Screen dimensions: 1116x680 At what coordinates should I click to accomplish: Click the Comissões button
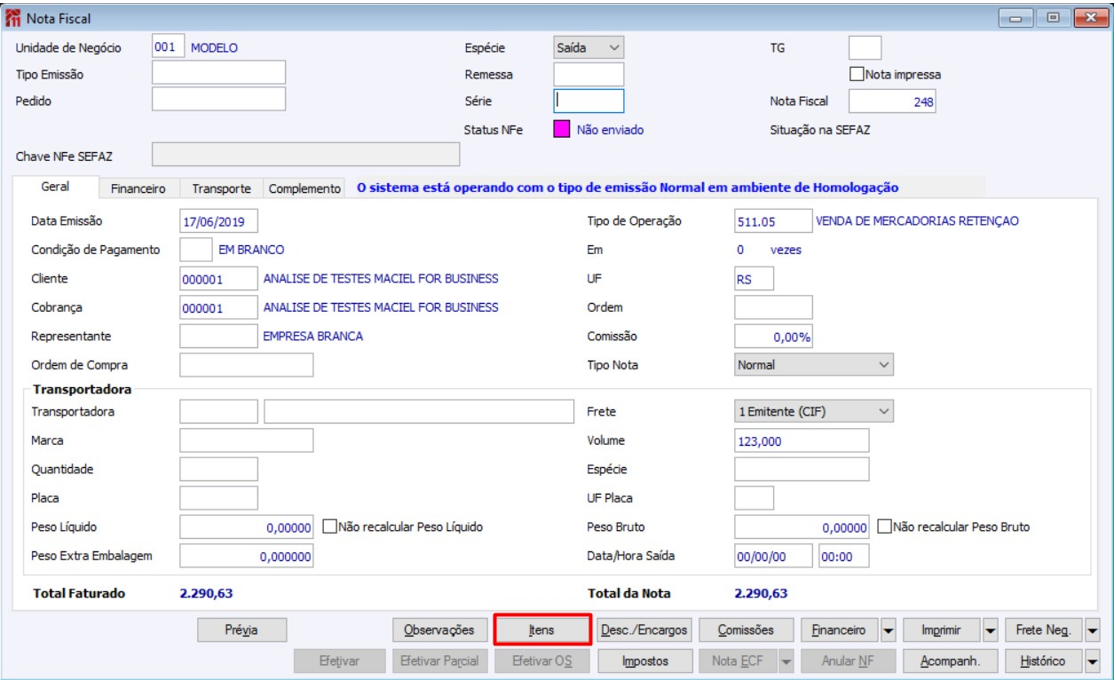746,630
